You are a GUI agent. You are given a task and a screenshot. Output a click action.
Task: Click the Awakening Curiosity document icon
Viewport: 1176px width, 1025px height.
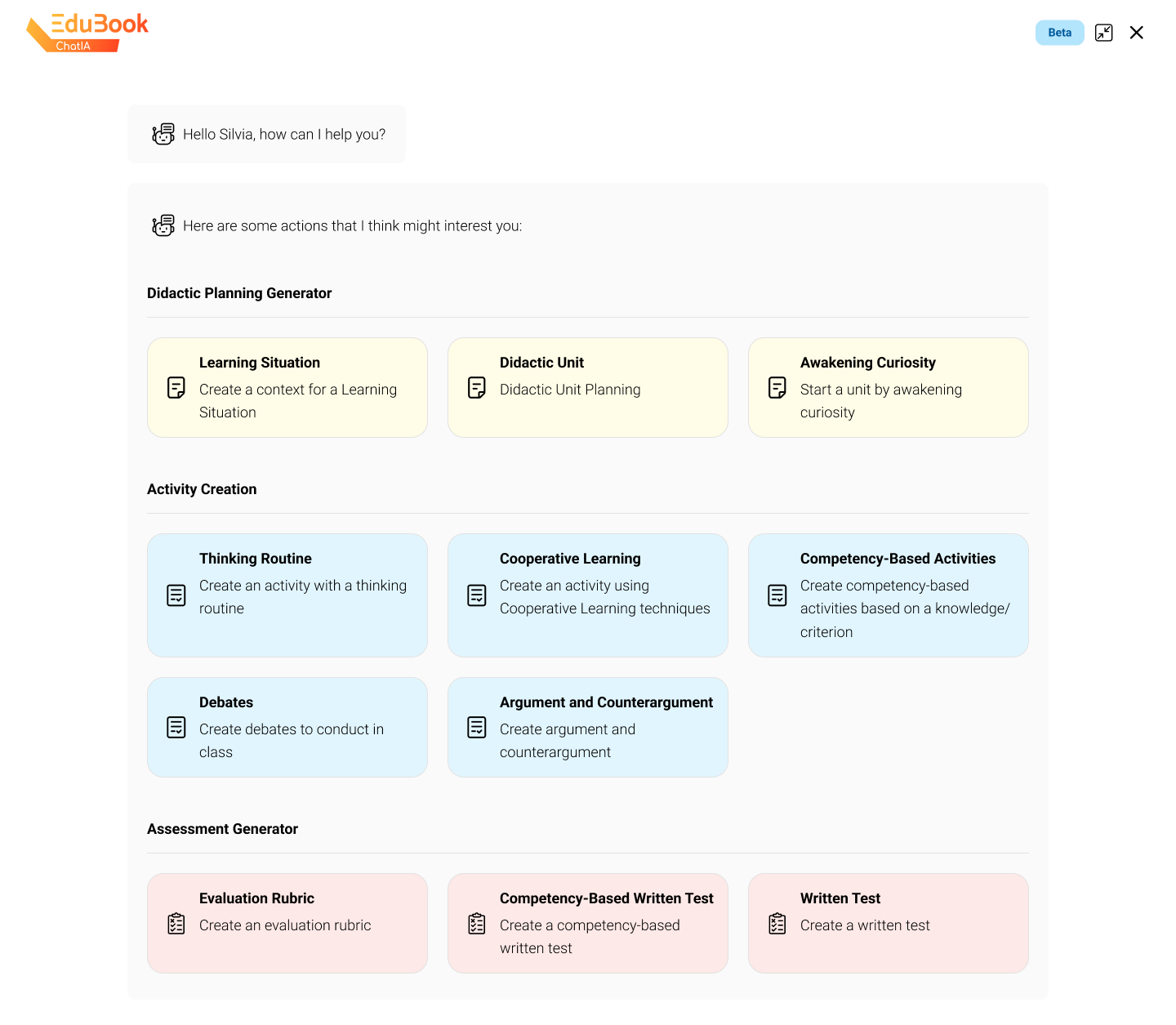777,388
